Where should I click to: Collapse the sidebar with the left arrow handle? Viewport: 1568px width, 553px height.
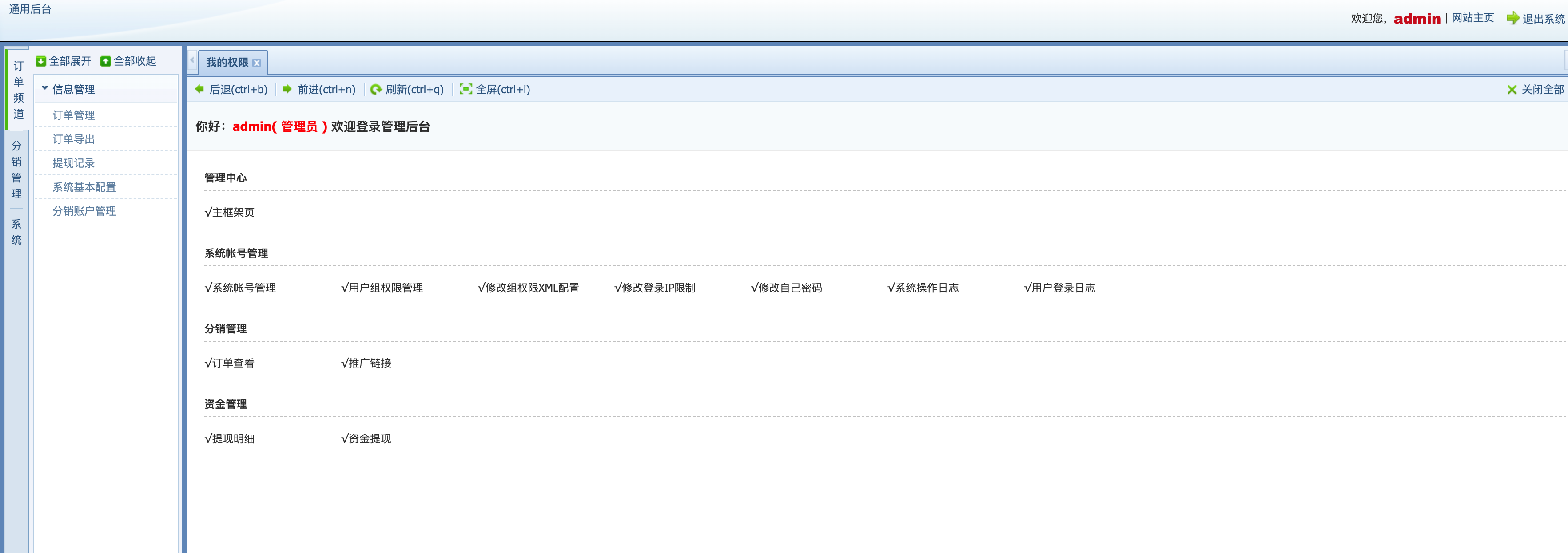coord(192,60)
